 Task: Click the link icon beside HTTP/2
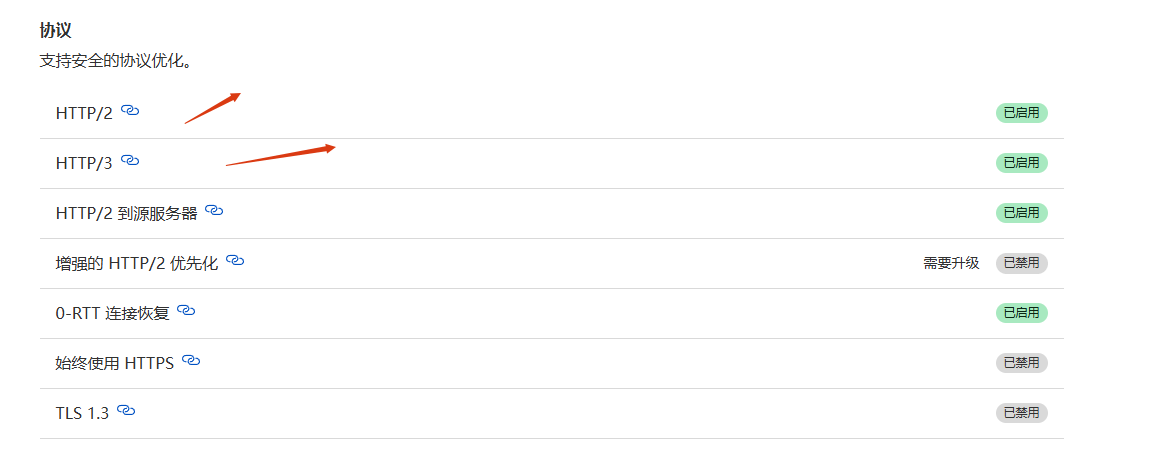(130, 111)
